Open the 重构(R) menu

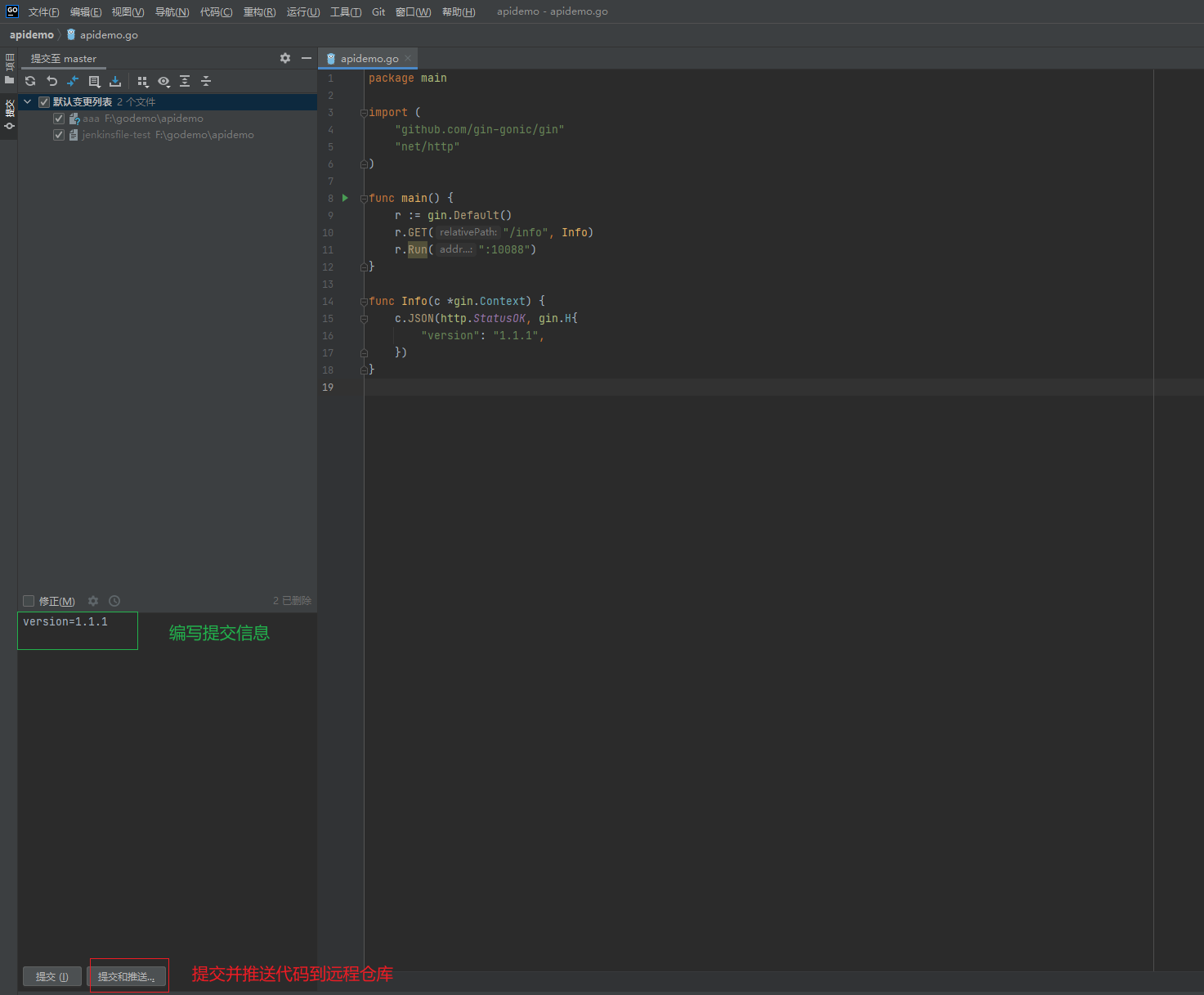(x=259, y=11)
